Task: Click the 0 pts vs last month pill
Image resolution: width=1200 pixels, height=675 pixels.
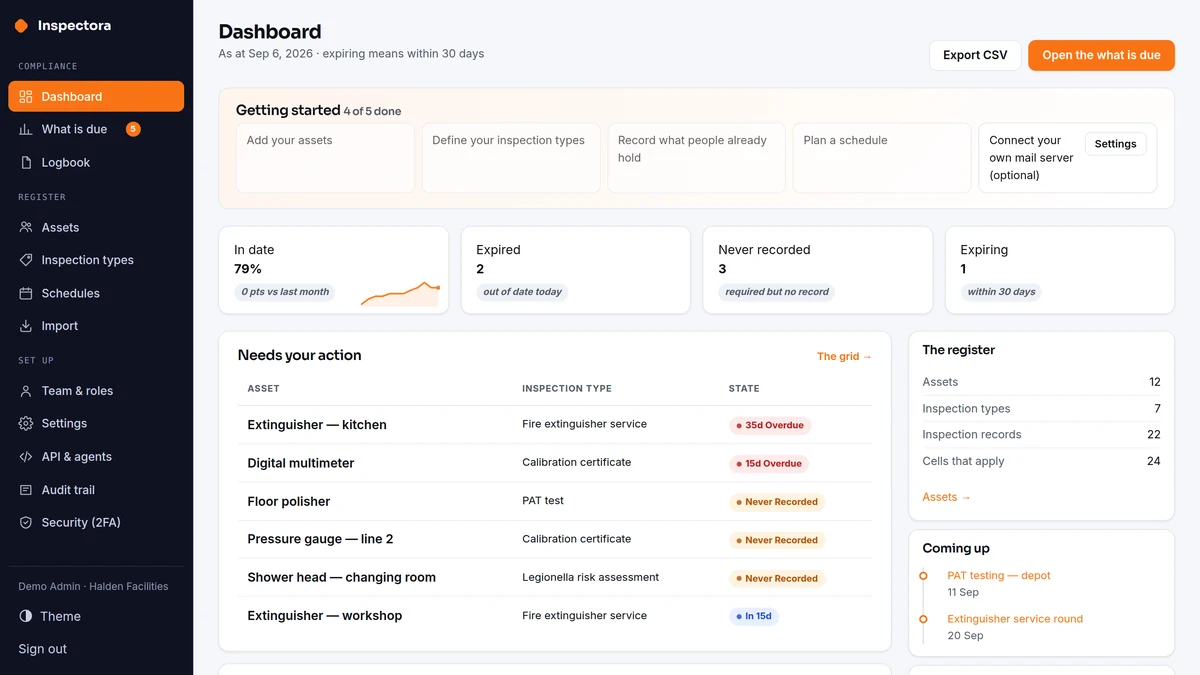Action: coord(285,292)
